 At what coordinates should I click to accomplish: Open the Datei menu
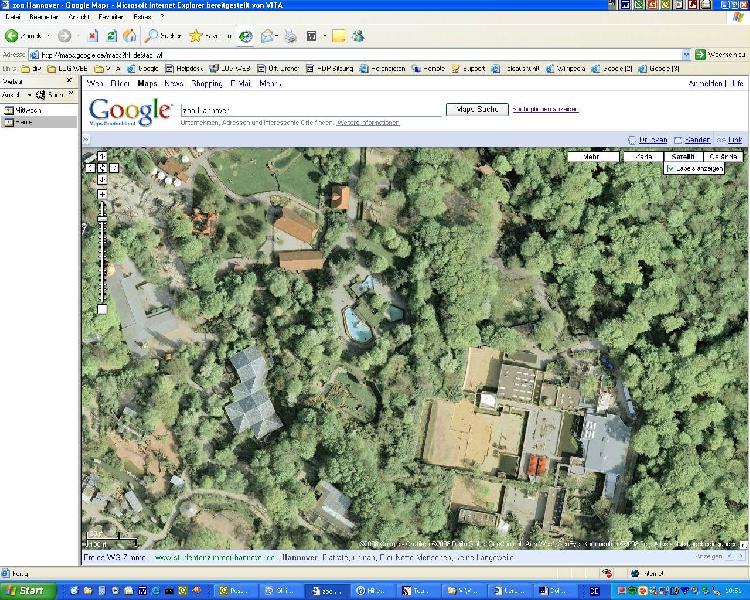(x=13, y=17)
